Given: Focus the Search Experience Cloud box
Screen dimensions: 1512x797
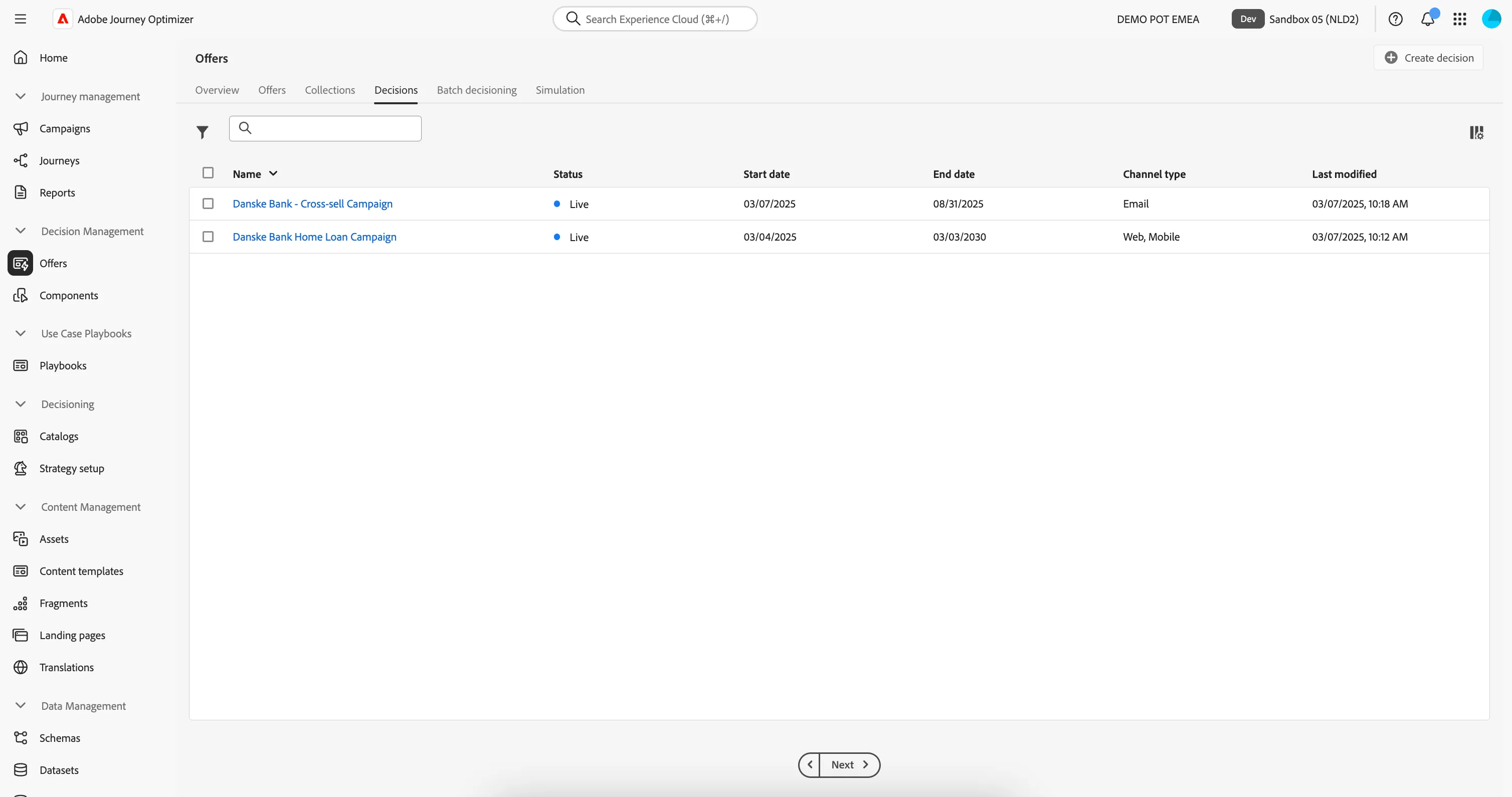Looking at the screenshot, I should pyautogui.click(x=655, y=19).
